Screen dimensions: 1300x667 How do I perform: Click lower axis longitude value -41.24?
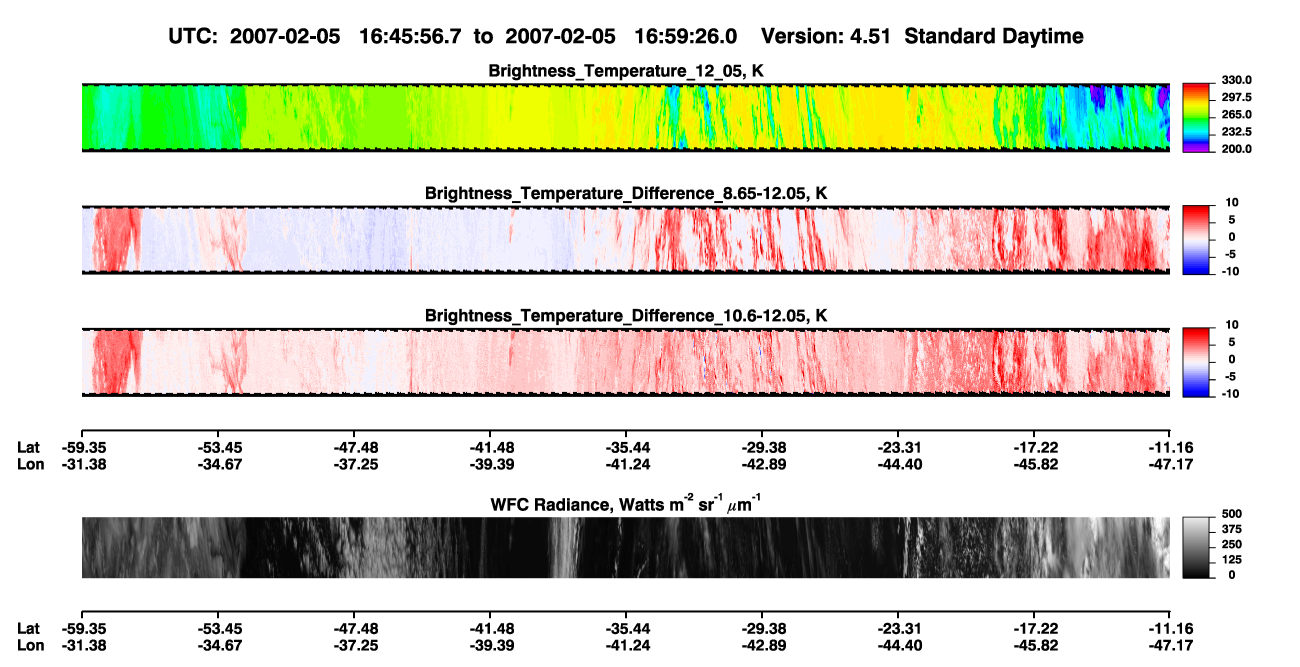[626, 646]
